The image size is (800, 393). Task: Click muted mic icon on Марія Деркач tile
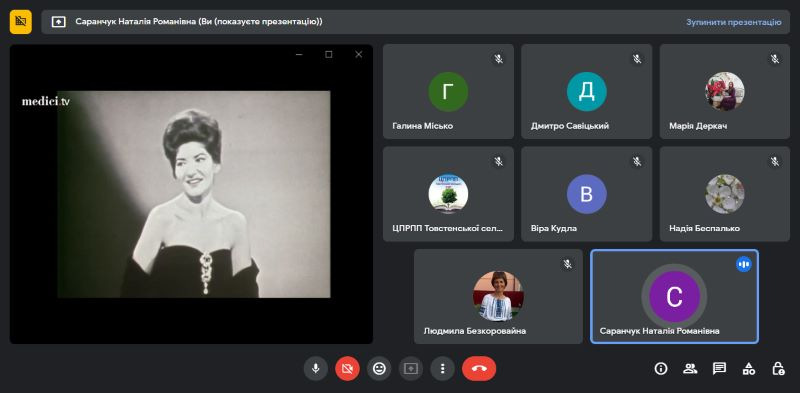(775, 59)
